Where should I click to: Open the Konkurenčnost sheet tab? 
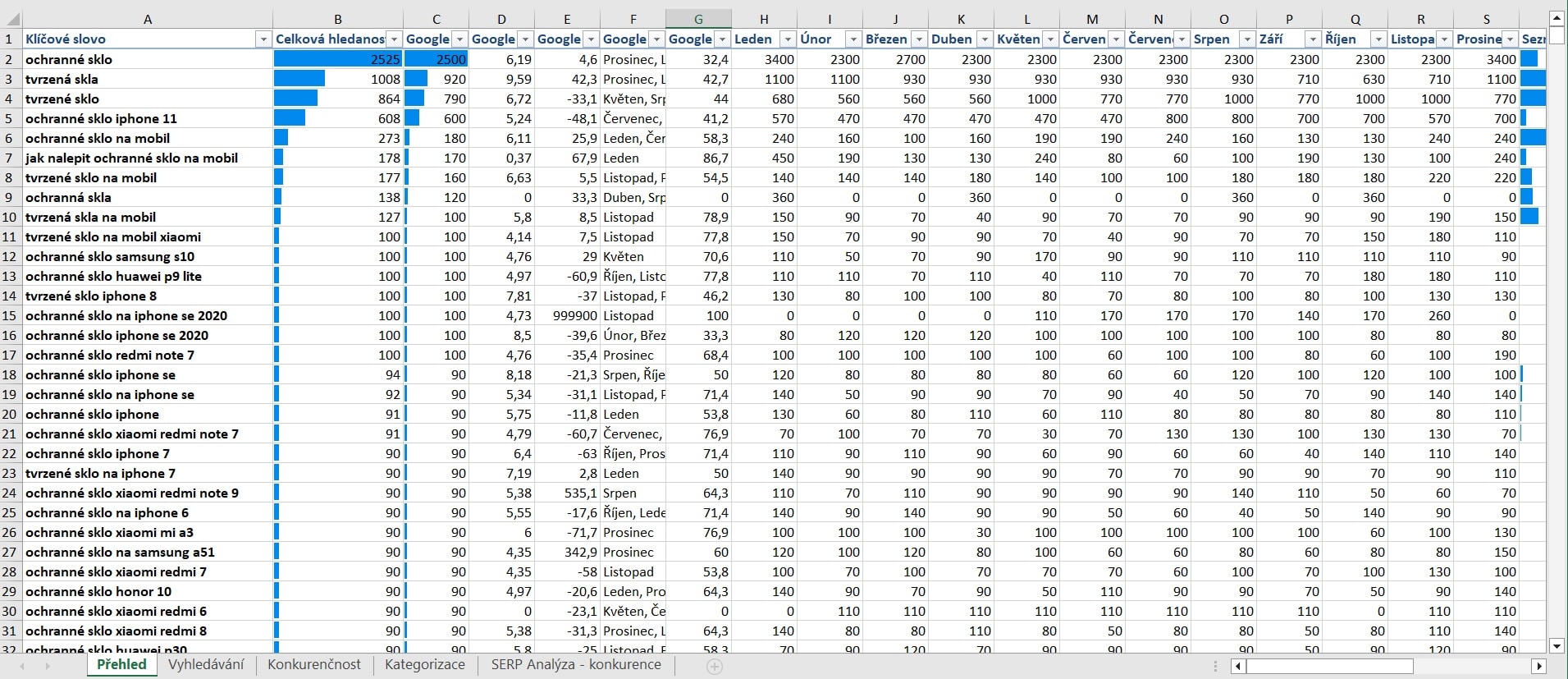[x=313, y=665]
